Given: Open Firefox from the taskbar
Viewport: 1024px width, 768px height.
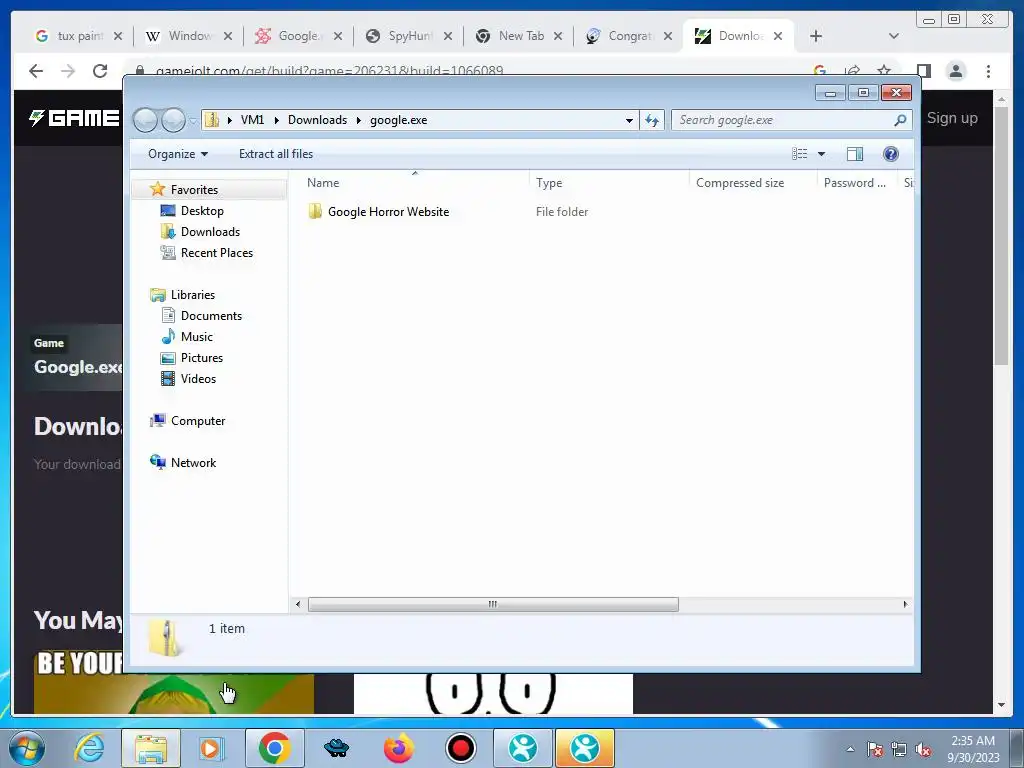Looking at the screenshot, I should [398, 748].
